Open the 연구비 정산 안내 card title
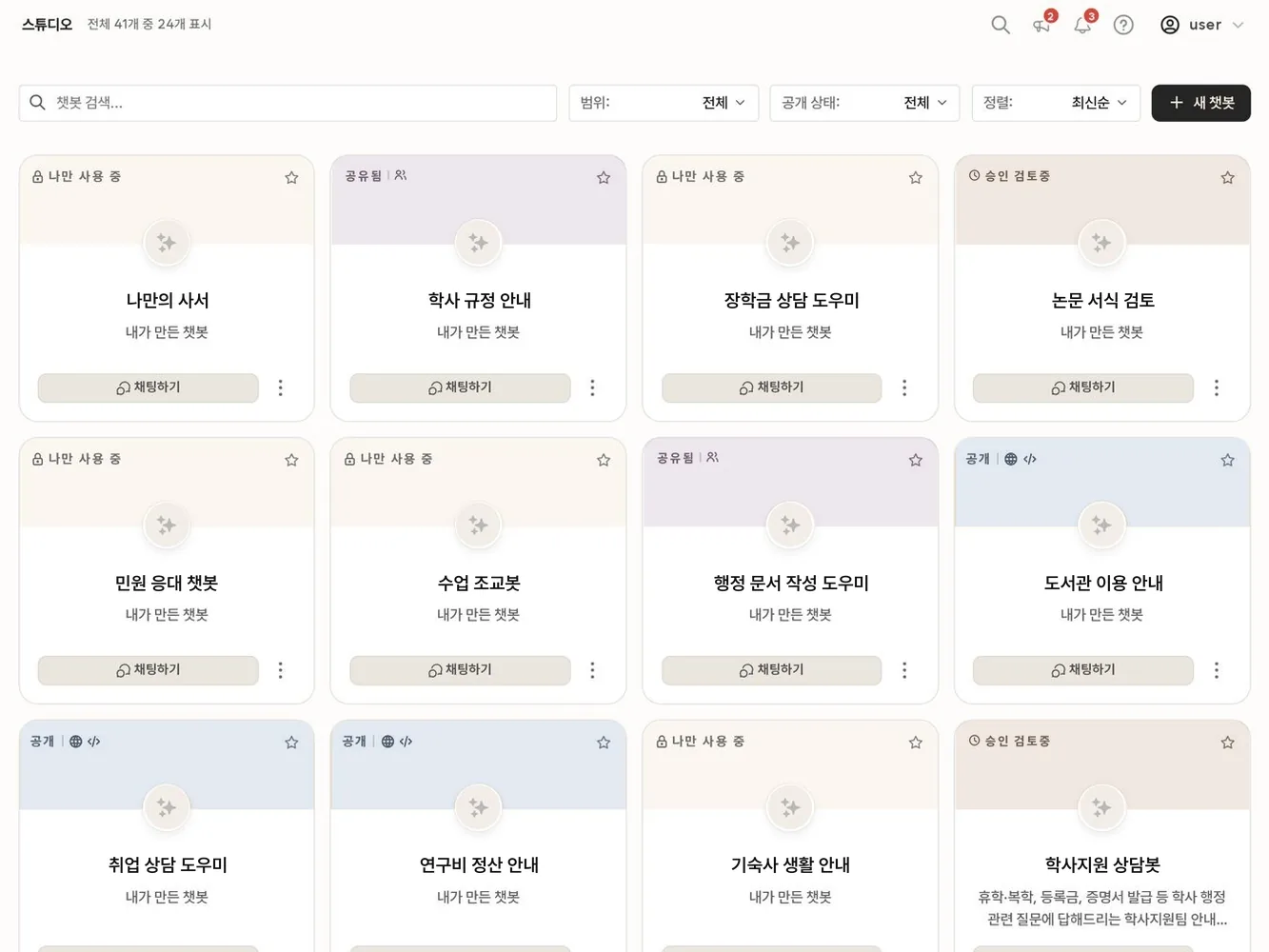This screenshot has width=1269, height=952. (479, 864)
